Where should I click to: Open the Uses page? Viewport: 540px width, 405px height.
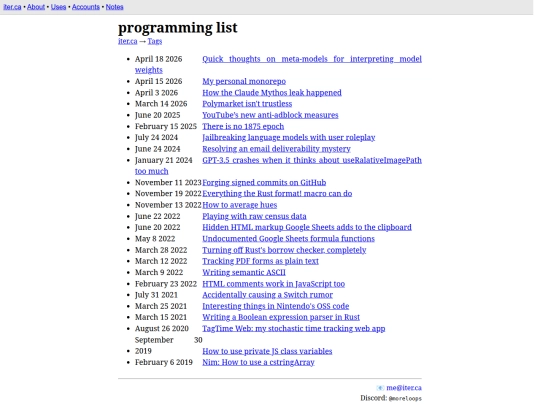(58, 7)
